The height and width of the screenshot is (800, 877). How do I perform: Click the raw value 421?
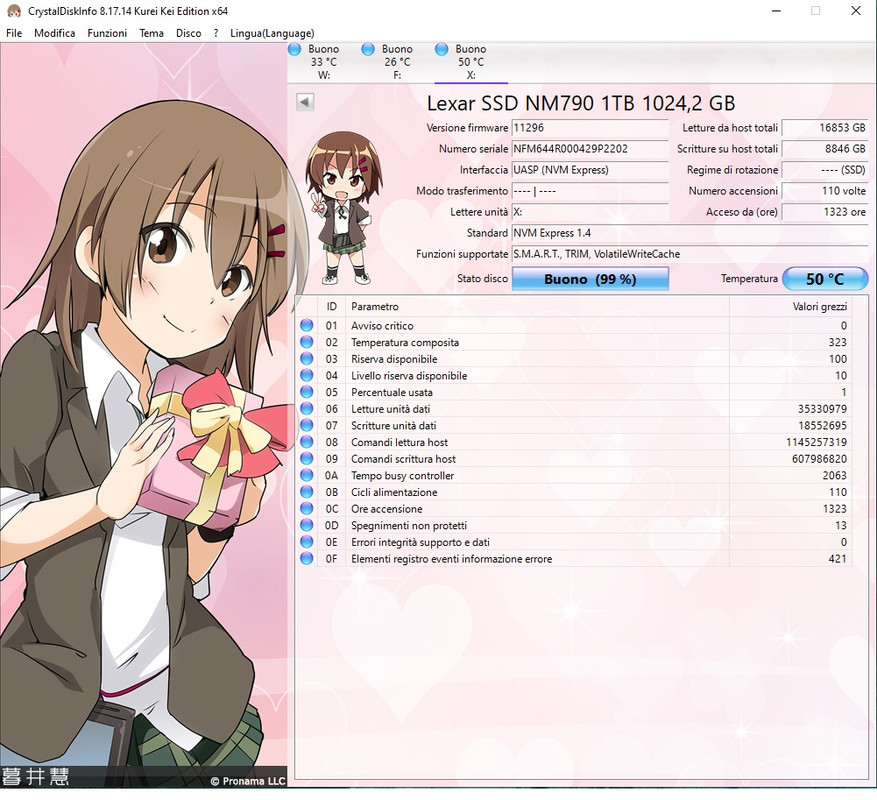point(837,559)
